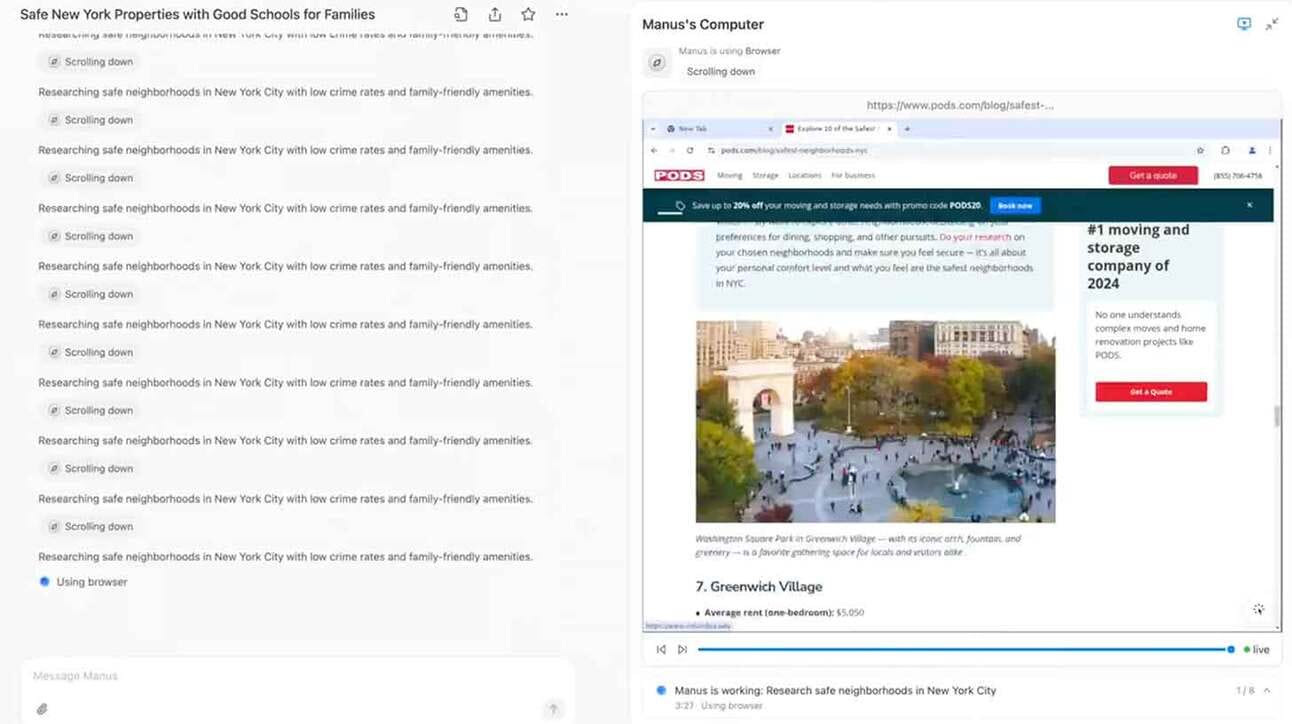Open the document view icon in header
The image size is (1292, 724).
point(461,15)
